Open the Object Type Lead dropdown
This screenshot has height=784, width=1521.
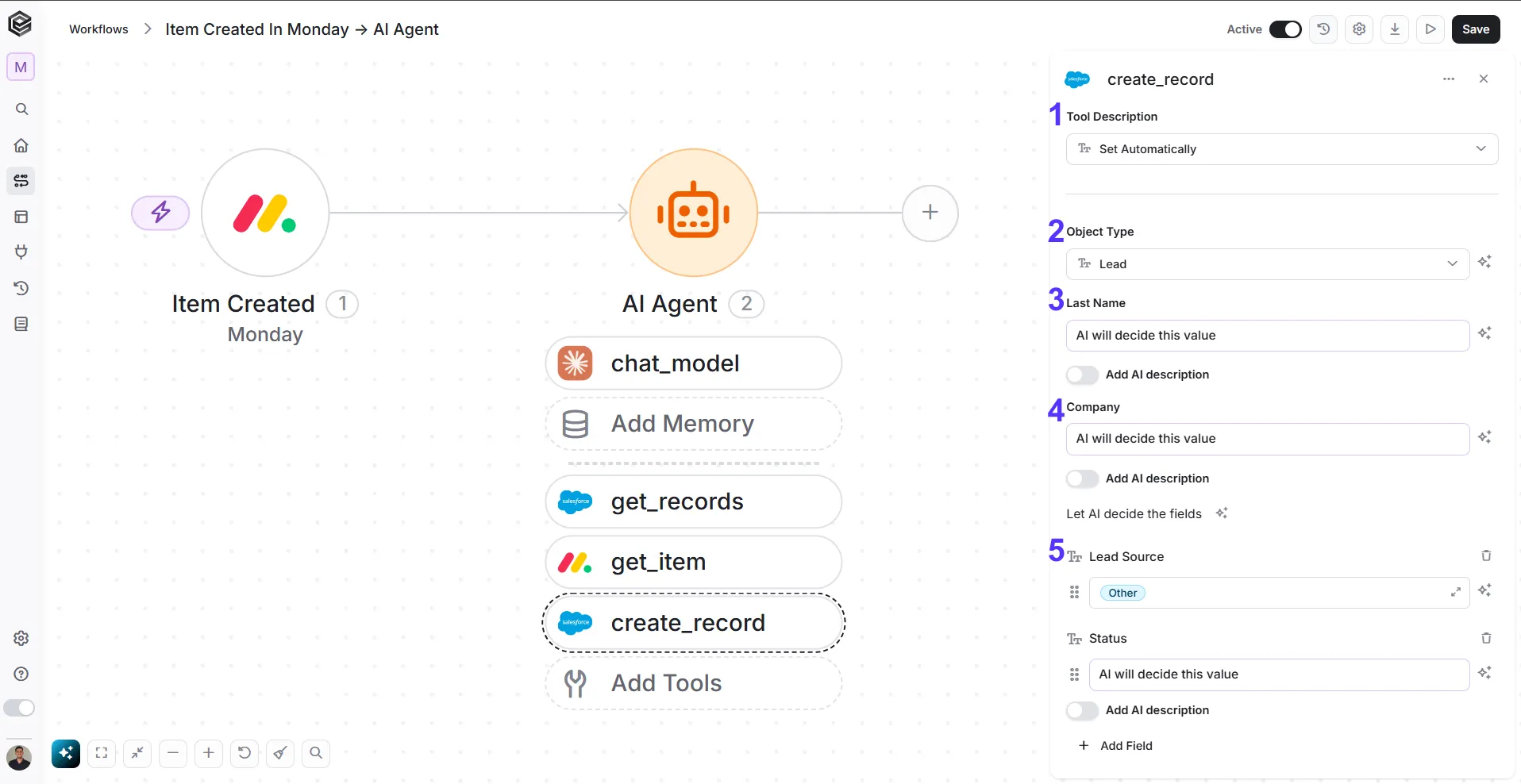pos(1268,264)
